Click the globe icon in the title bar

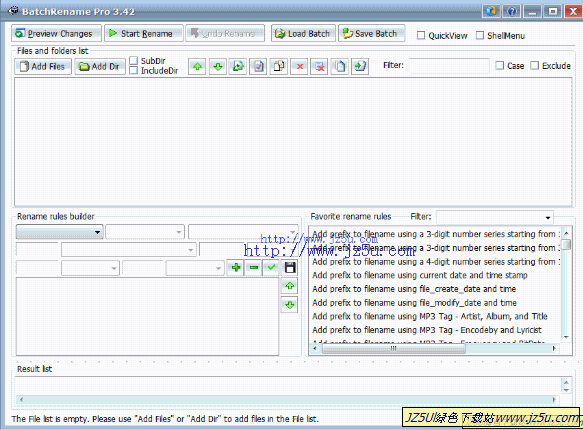[x=491, y=11]
